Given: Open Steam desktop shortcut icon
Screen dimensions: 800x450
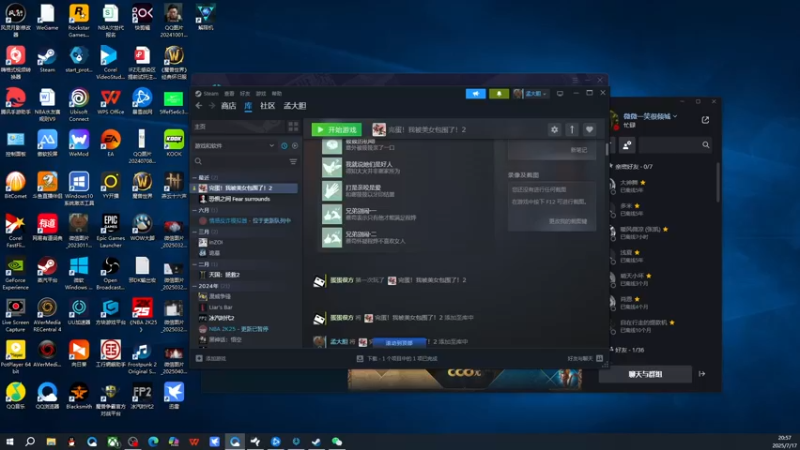Looking at the screenshot, I should [47, 60].
